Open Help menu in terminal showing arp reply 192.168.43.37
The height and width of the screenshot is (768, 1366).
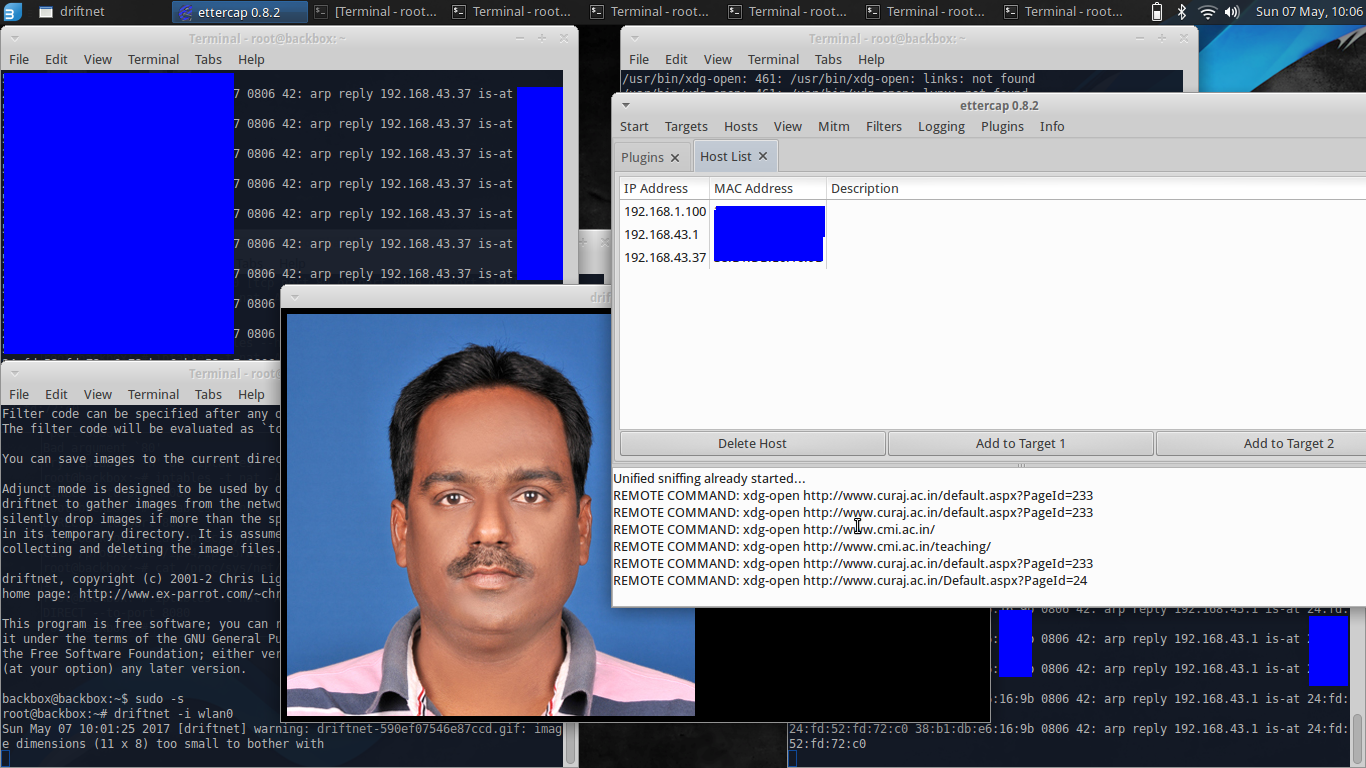tap(251, 59)
